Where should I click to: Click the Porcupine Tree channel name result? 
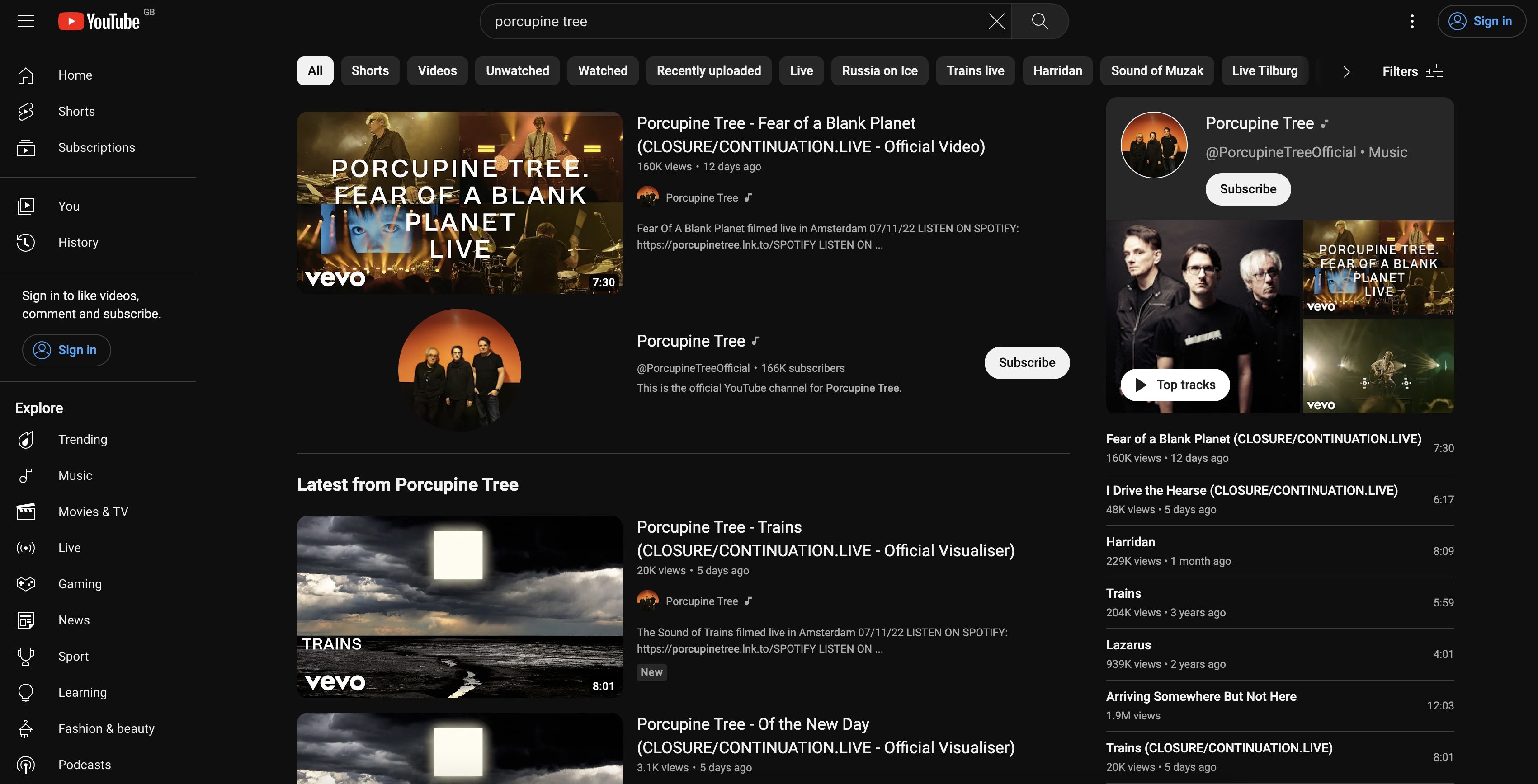click(x=691, y=341)
